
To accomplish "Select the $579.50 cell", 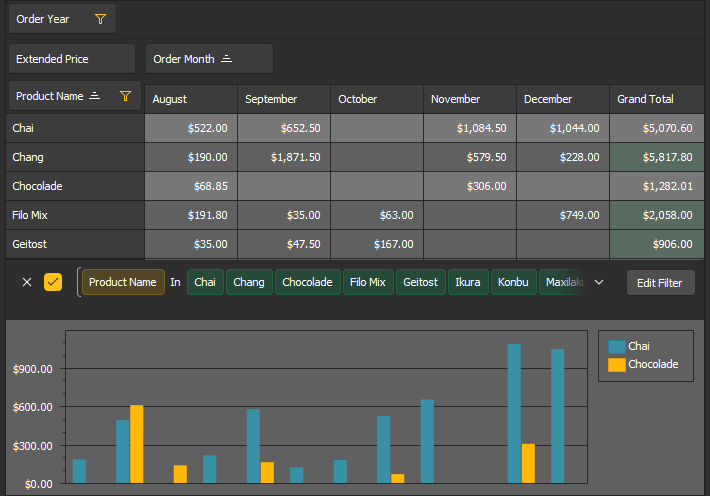I will click(470, 157).
